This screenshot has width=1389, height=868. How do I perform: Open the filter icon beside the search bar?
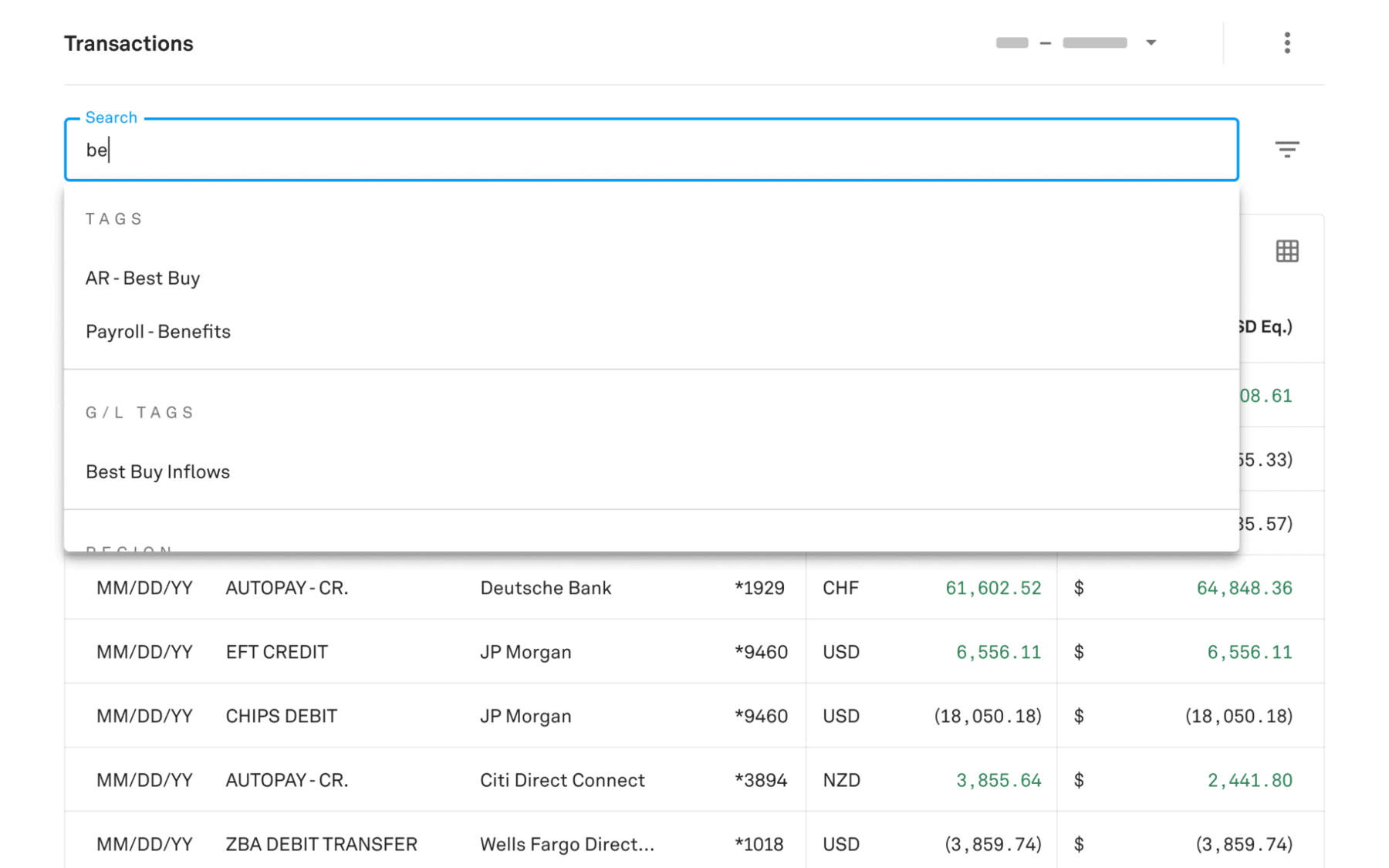click(1287, 149)
